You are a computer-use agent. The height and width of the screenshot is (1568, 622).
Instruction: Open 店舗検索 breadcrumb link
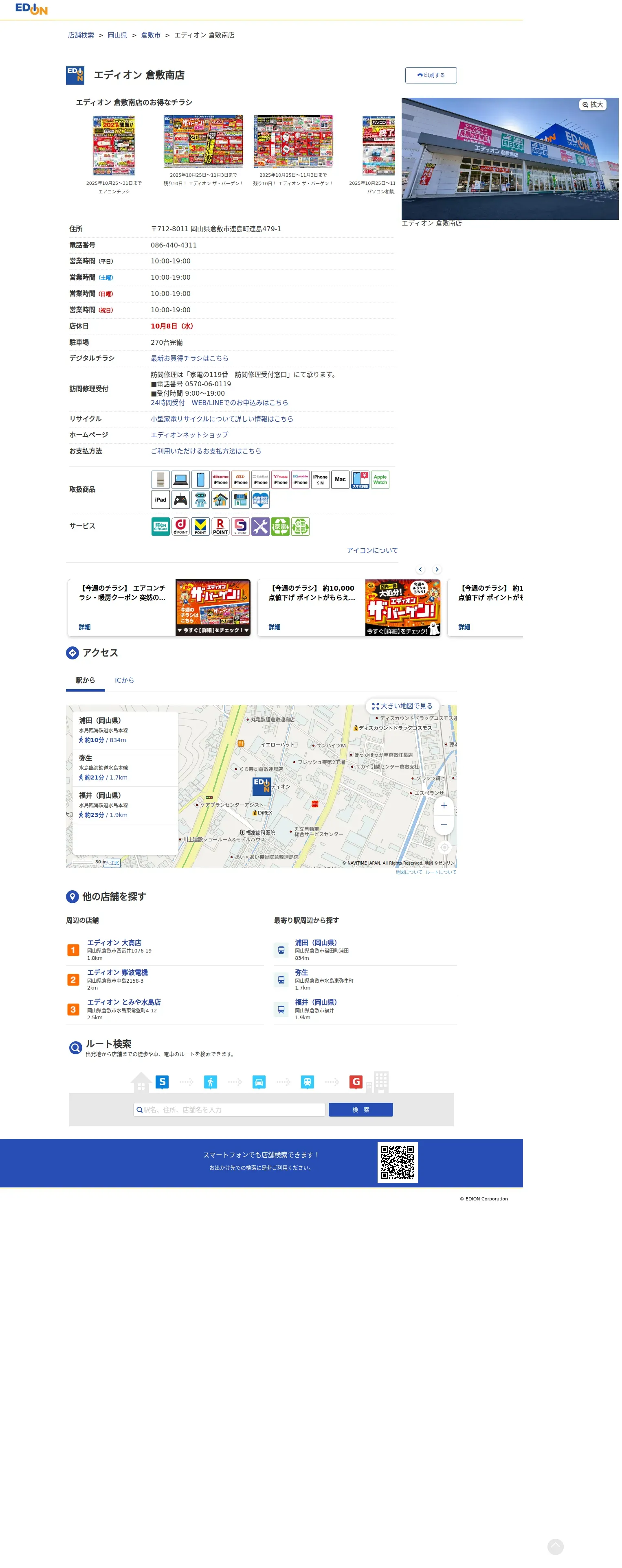tap(81, 35)
